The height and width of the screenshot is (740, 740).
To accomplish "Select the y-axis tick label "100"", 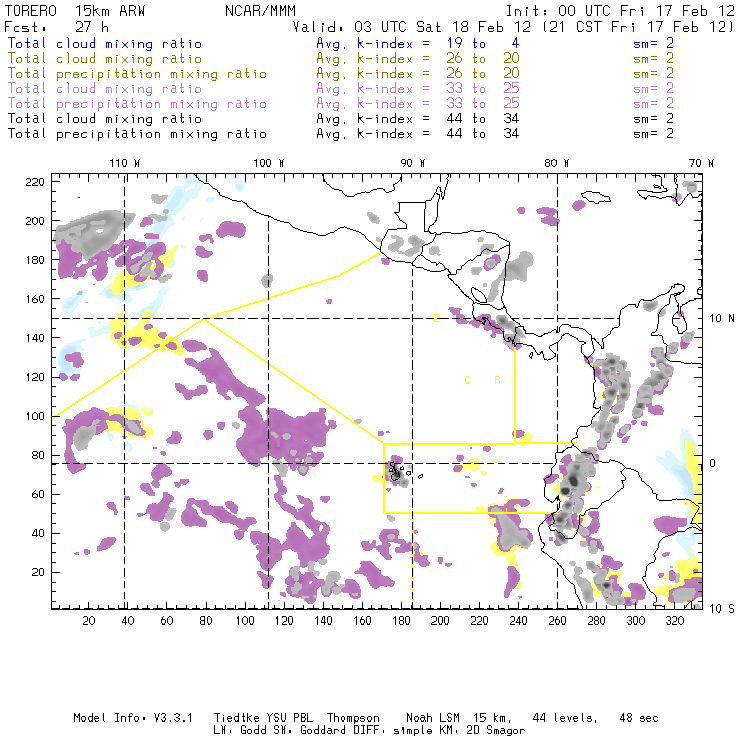I will pos(34,416).
